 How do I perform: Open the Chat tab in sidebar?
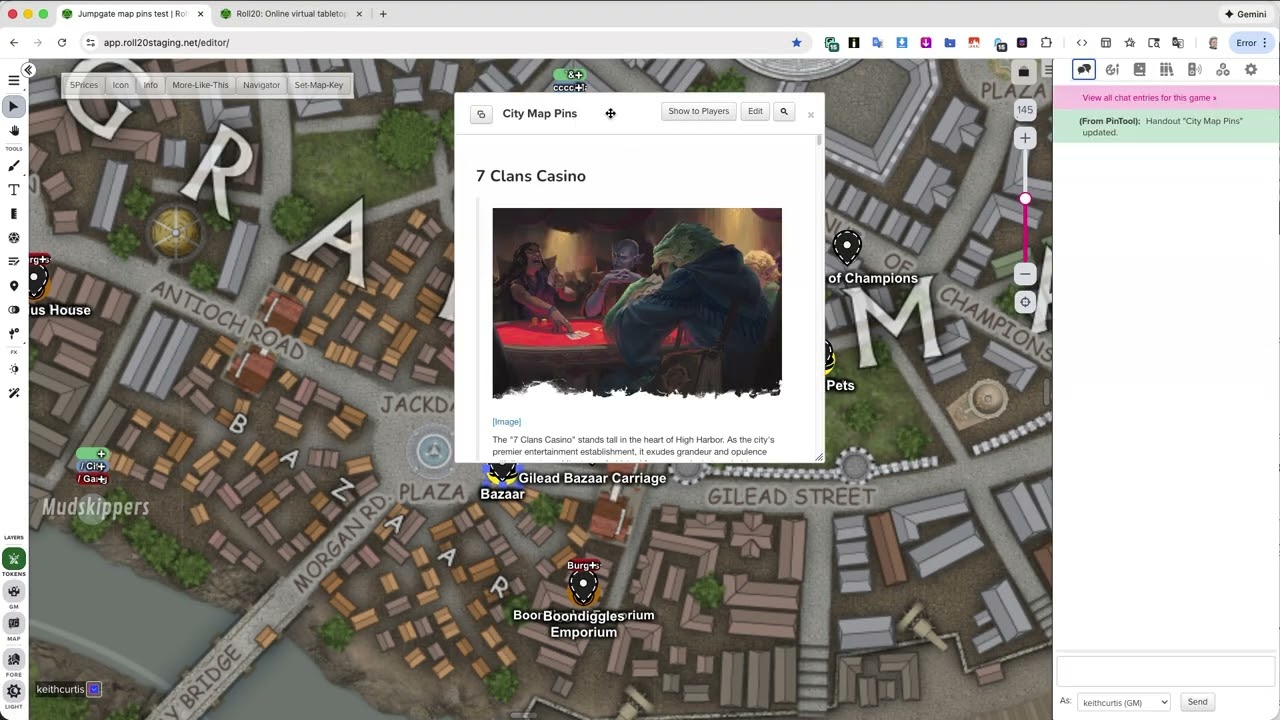1084,69
